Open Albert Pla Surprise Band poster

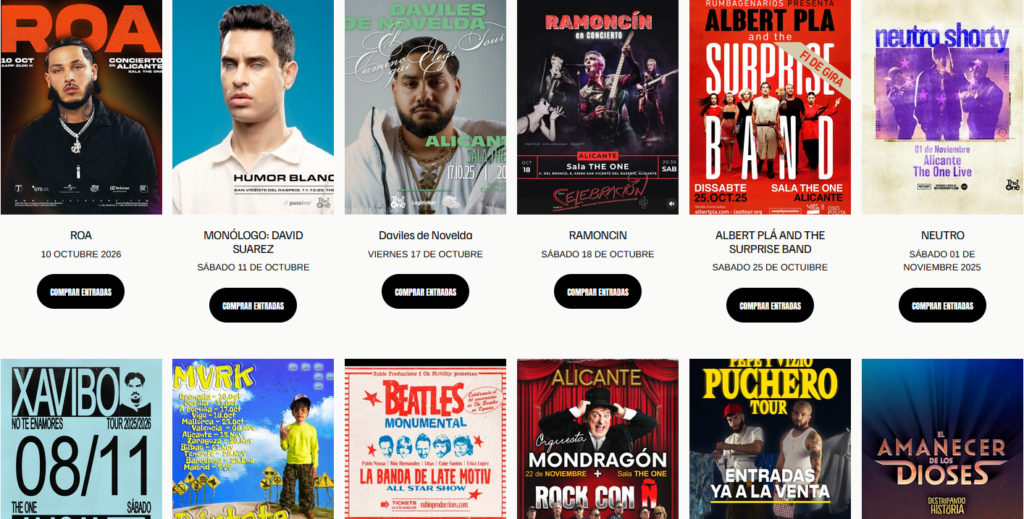click(x=770, y=107)
